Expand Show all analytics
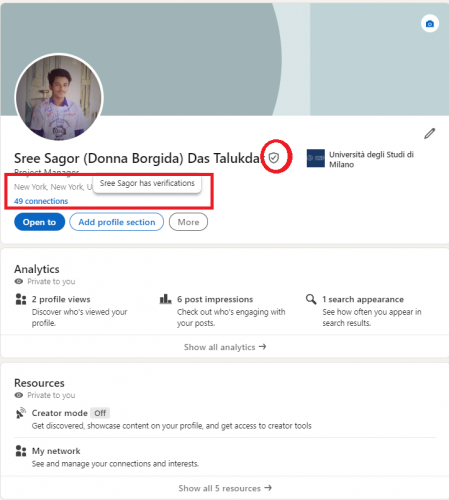Screen dimensions: 449x500 tap(225, 347)
